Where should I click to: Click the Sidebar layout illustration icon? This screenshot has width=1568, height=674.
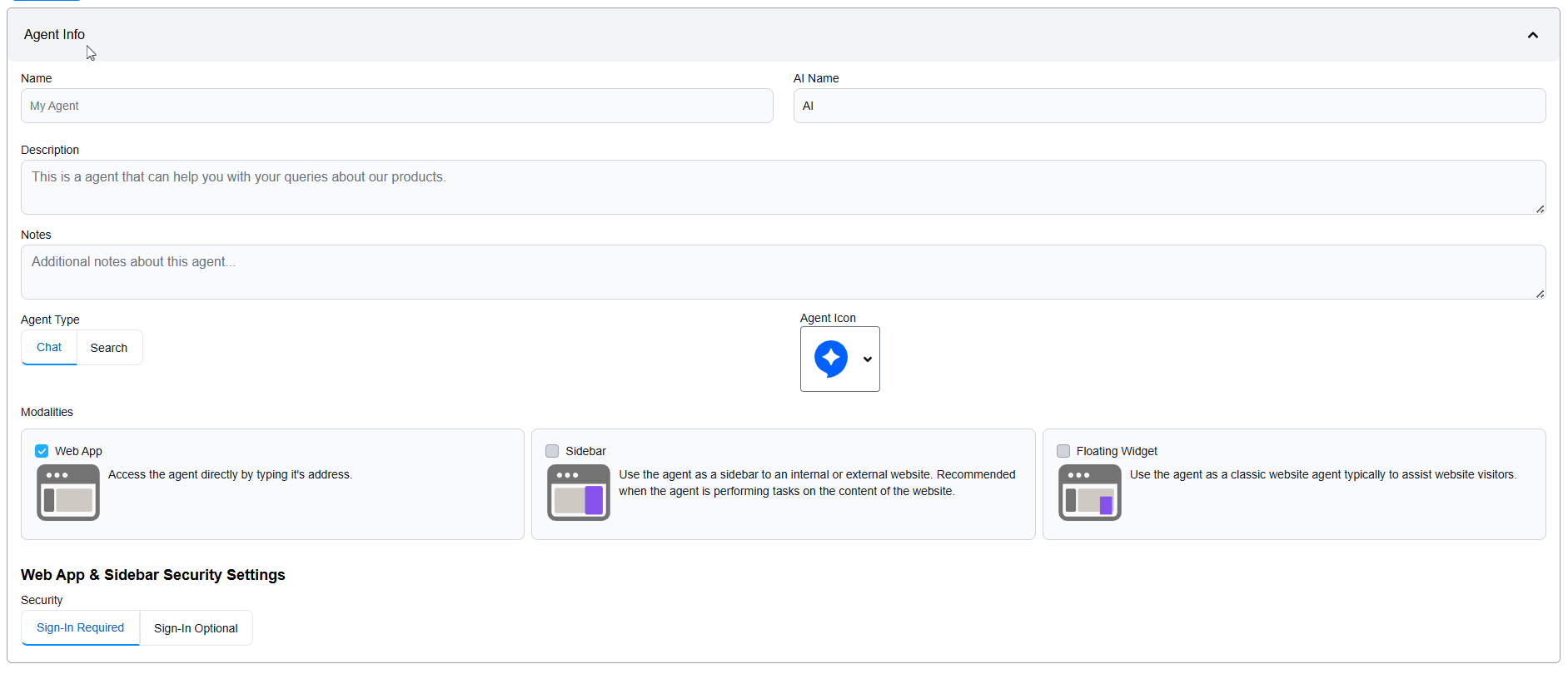[579, 493]
